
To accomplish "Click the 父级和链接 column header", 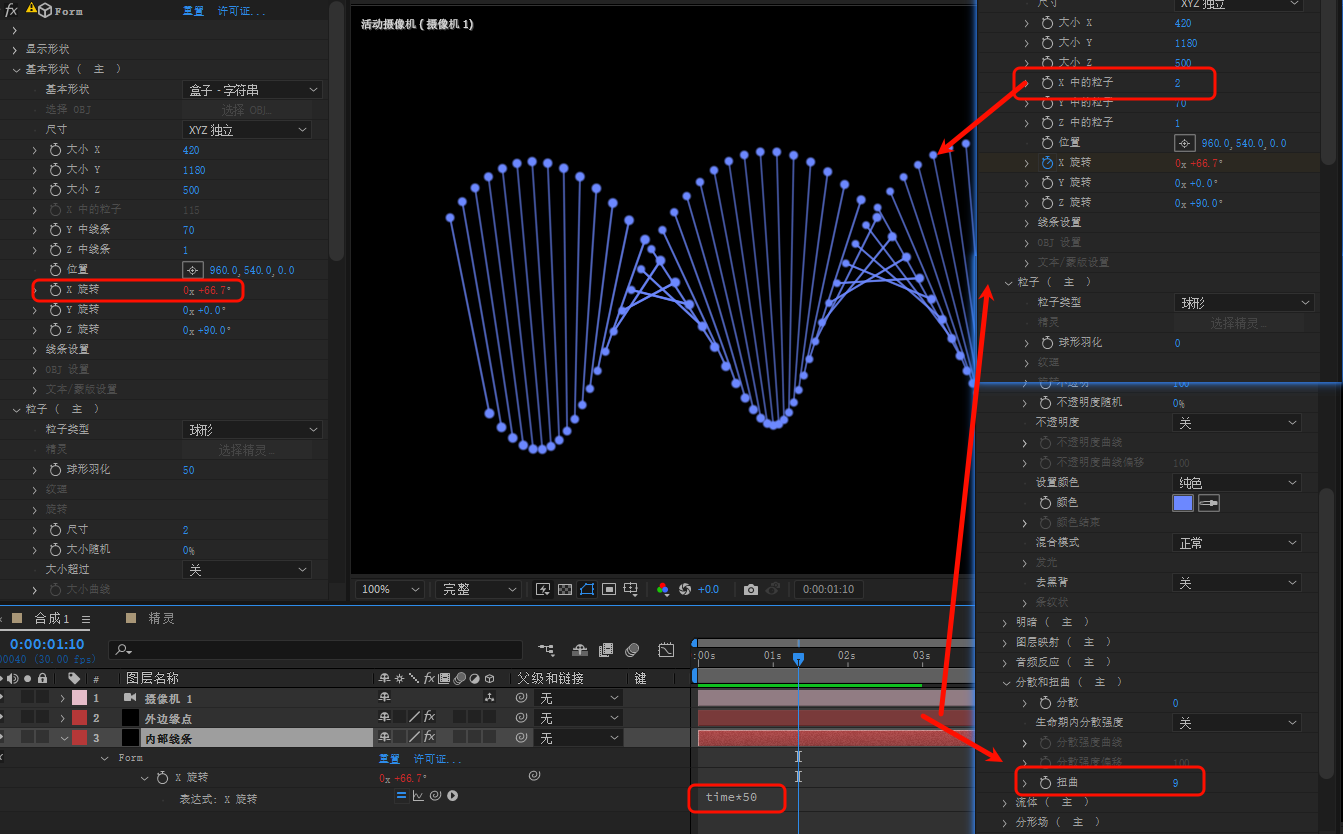I will (550, 678).
